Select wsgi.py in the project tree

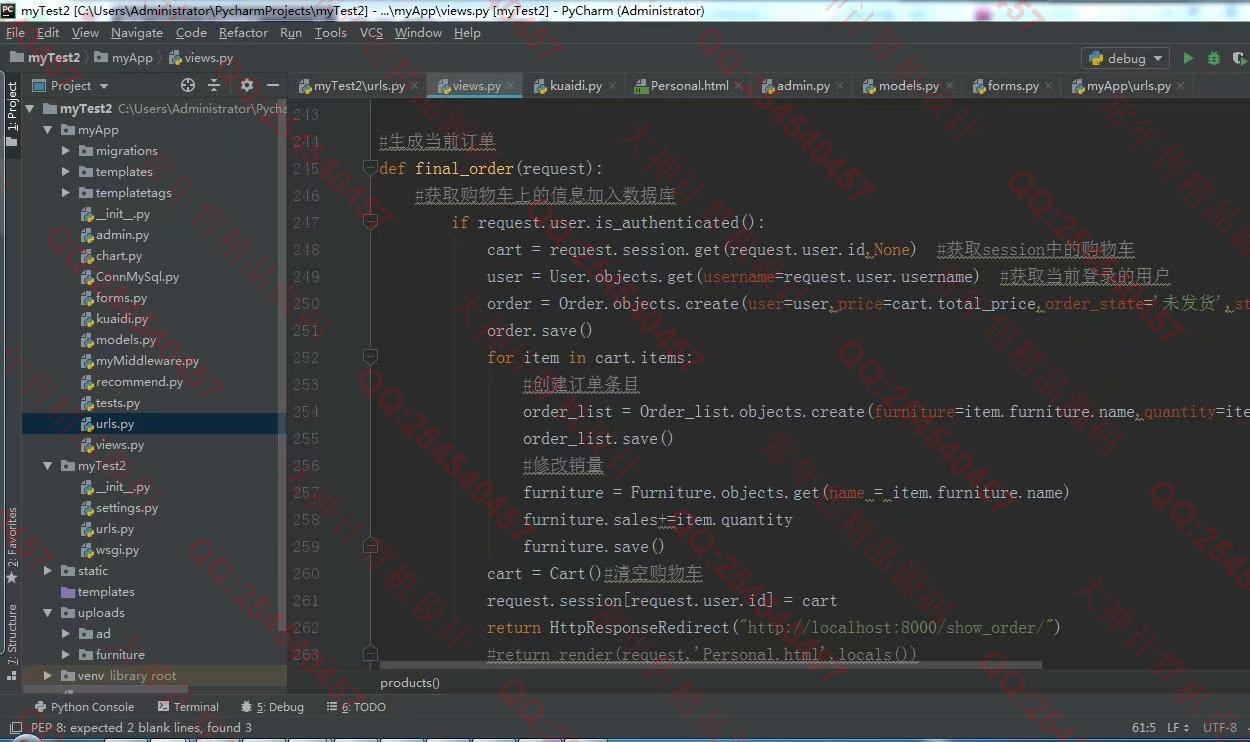click(x=117, y=550)
